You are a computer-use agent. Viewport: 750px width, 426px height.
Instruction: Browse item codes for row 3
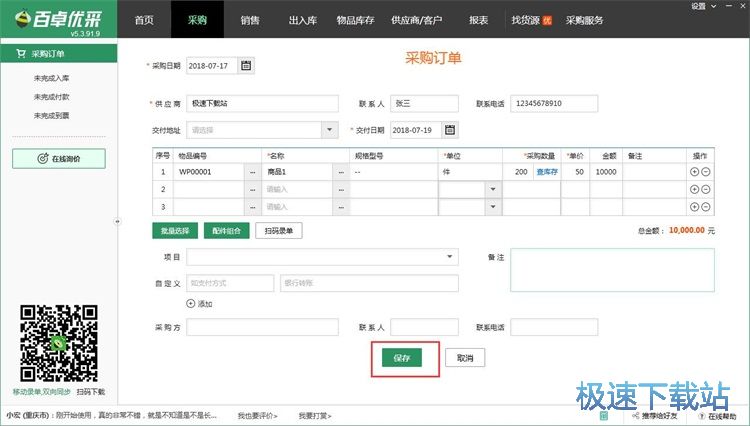pos(253,207)
